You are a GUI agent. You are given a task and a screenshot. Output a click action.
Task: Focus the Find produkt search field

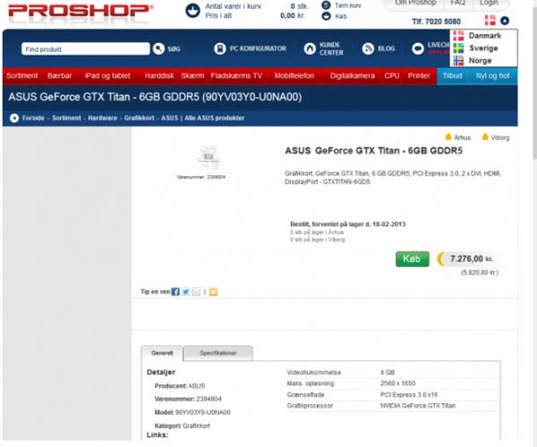tap(86, 49)
